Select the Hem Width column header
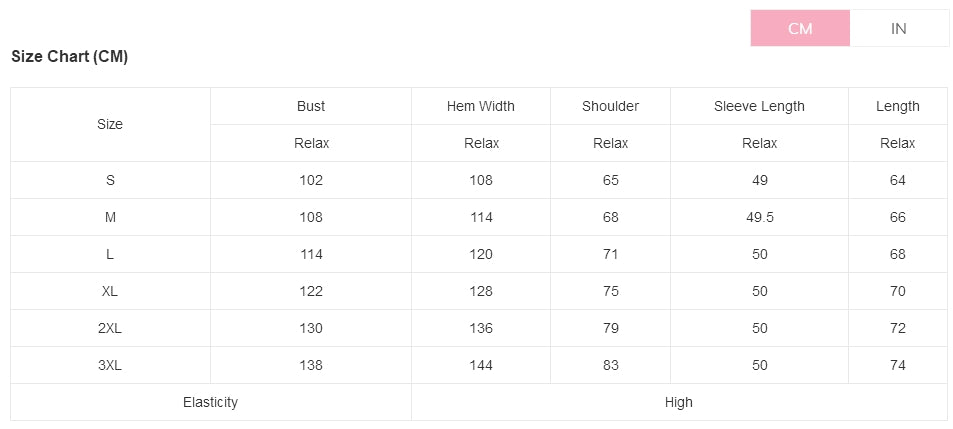953x429 pixels. click(481, 106)
